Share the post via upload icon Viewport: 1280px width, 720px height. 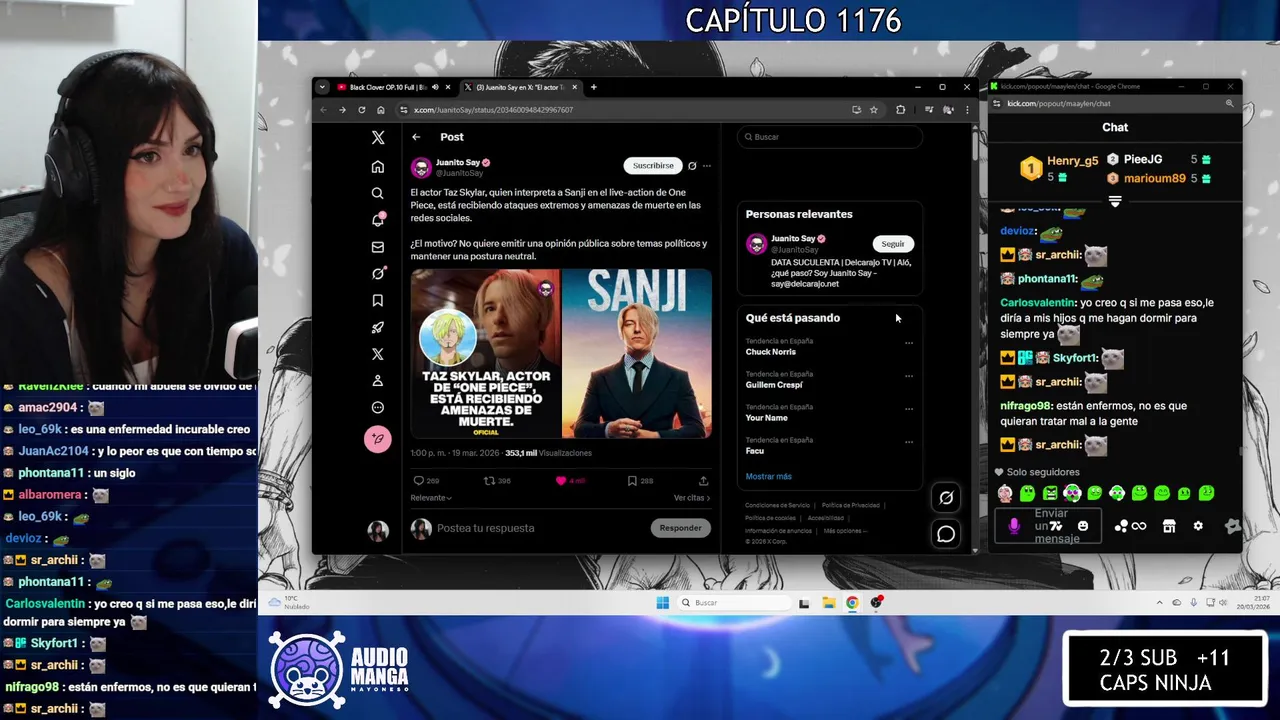tap(704, 481)
